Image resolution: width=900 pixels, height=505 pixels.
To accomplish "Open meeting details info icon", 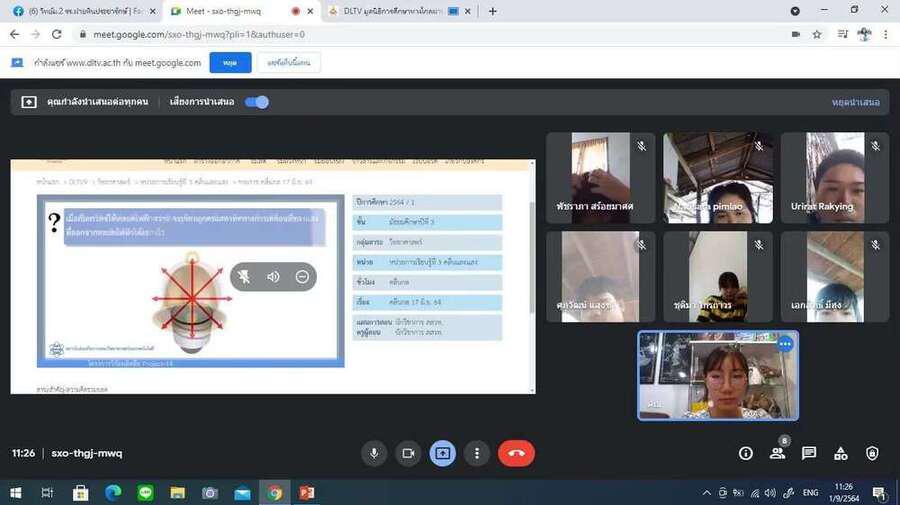I will point(746,453).
